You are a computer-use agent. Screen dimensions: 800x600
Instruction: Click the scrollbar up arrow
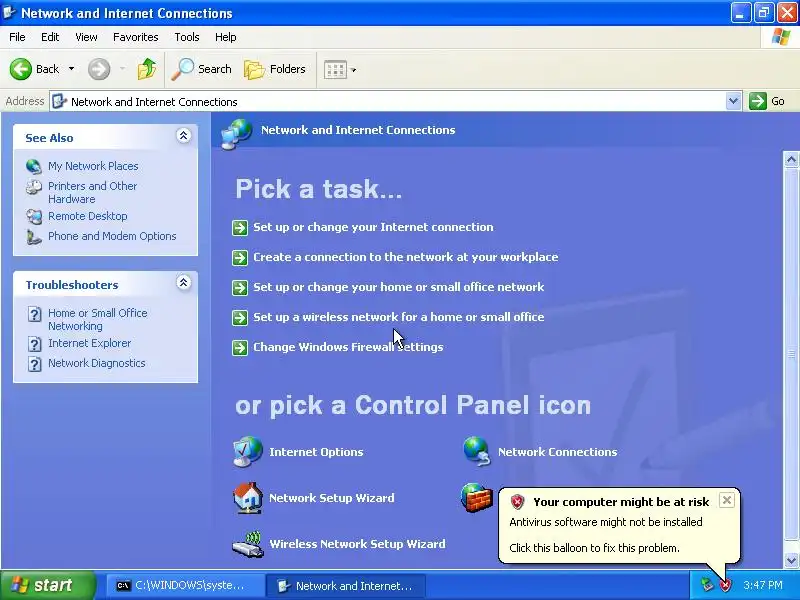(x=791, y=160)
